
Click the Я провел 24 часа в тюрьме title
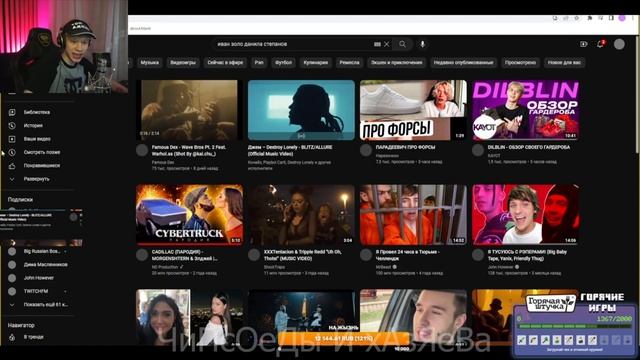tap(407, 256)
